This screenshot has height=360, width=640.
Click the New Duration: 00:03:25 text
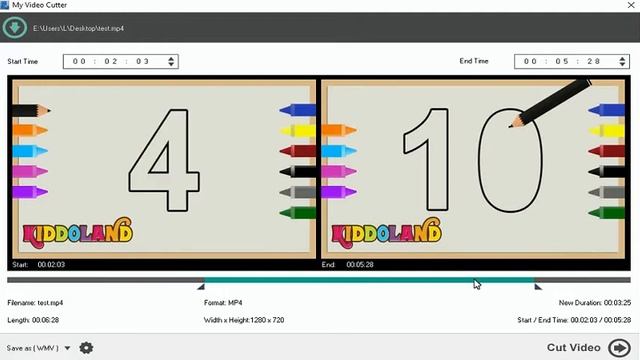click(595, 303)
